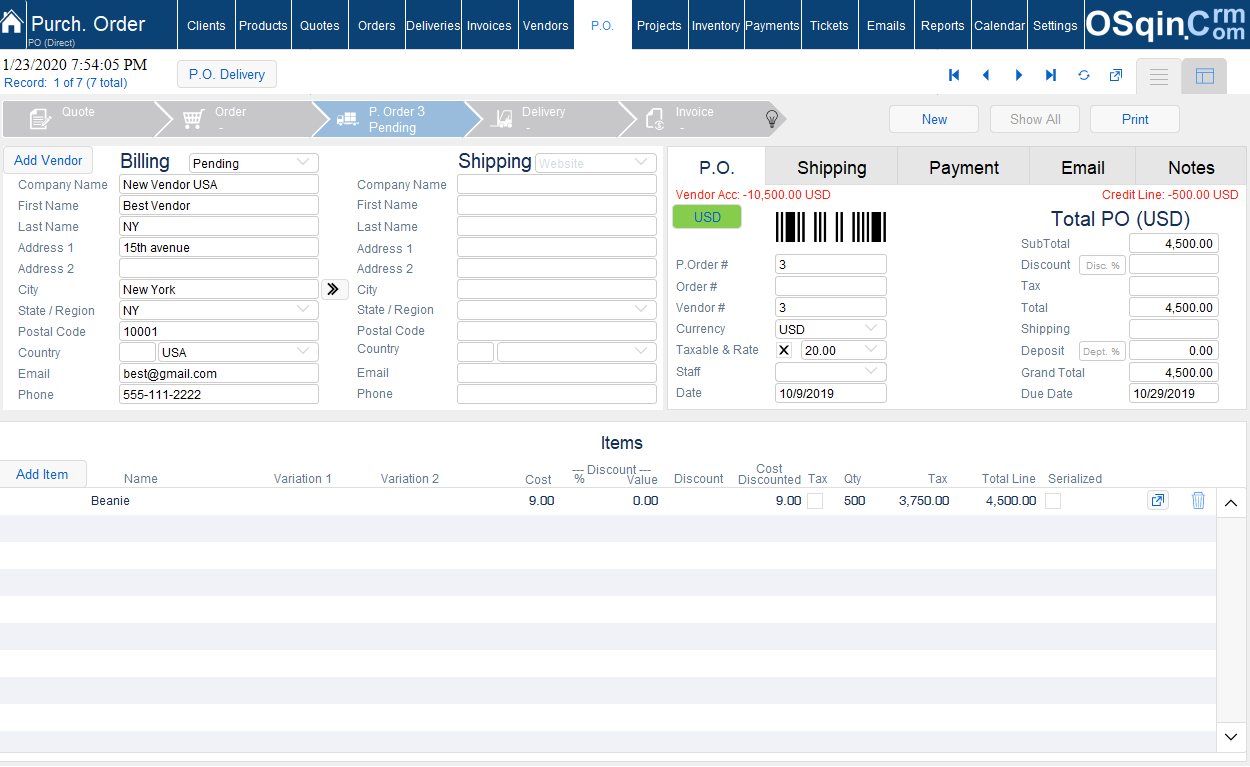Open the Inventory menu
Screen dimensions: 1250x767
pyautogui.click(x=716, y=25)
